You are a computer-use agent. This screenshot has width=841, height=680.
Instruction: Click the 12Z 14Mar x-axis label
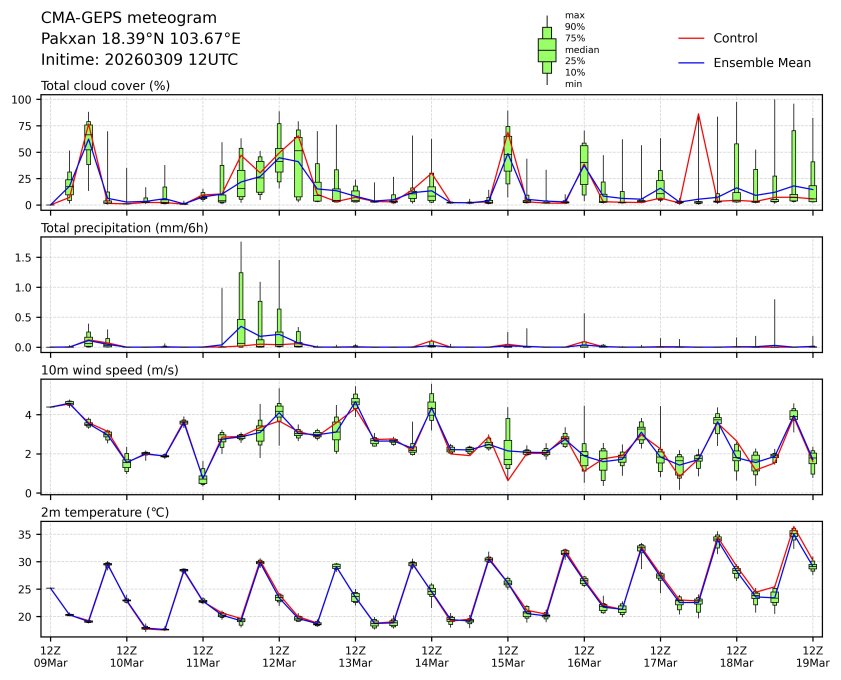431,656
